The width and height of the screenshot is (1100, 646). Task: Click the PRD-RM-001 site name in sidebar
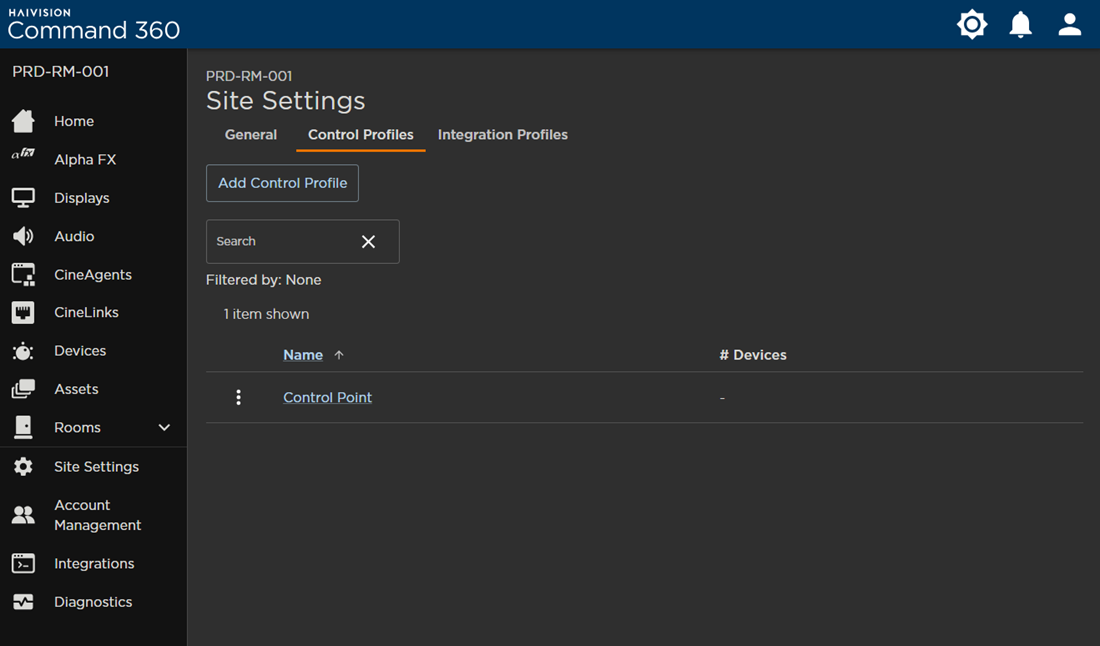(60, 72)
